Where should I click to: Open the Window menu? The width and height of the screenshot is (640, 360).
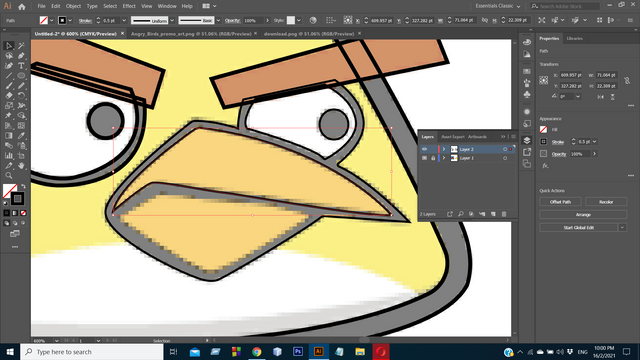tap(167, 6)
